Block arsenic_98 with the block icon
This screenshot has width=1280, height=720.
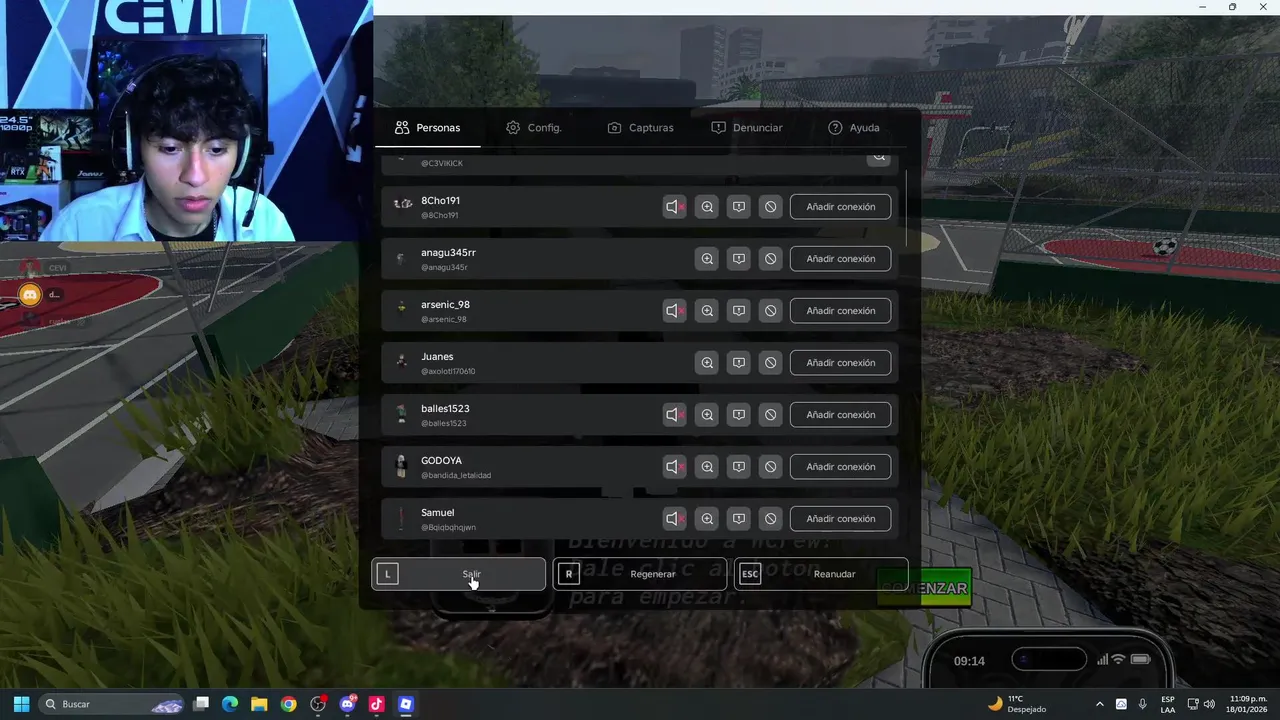tap(771, 311)
